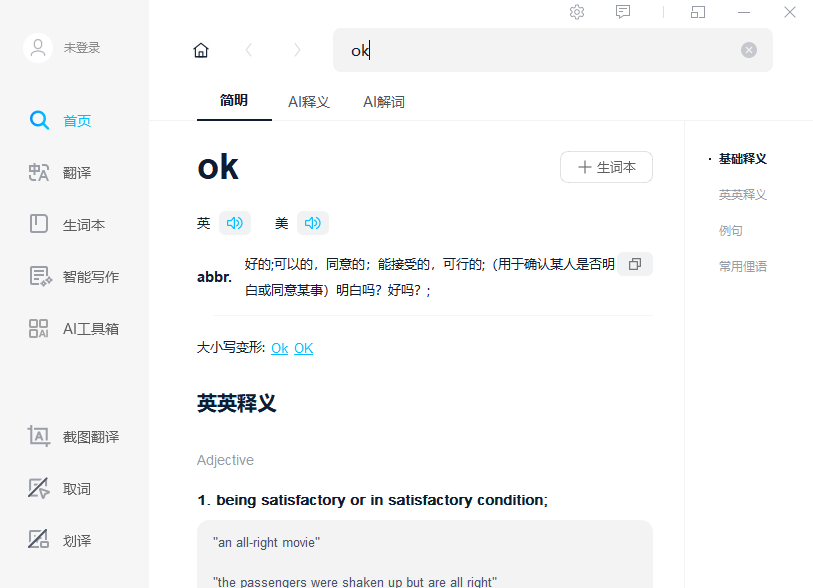Click the icon beside 划译
The image size is (813, 588).
point(39,539)
